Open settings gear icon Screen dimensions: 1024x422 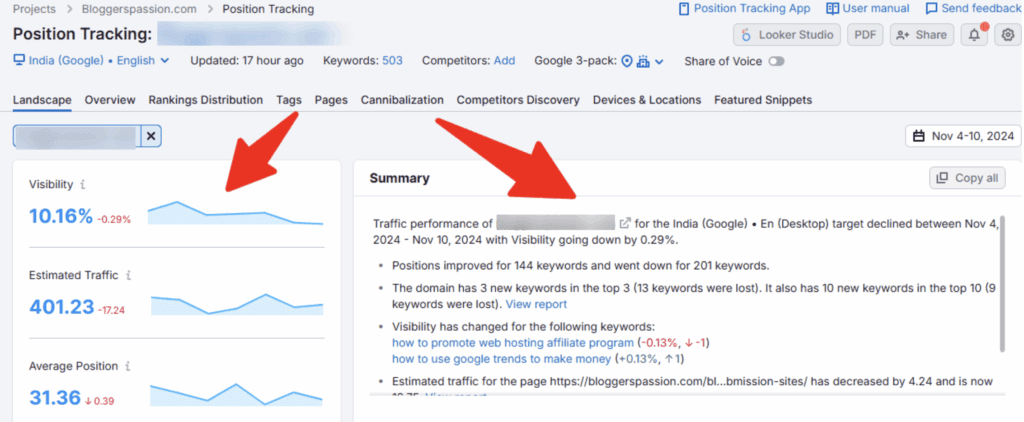(x=1008, y=35)
